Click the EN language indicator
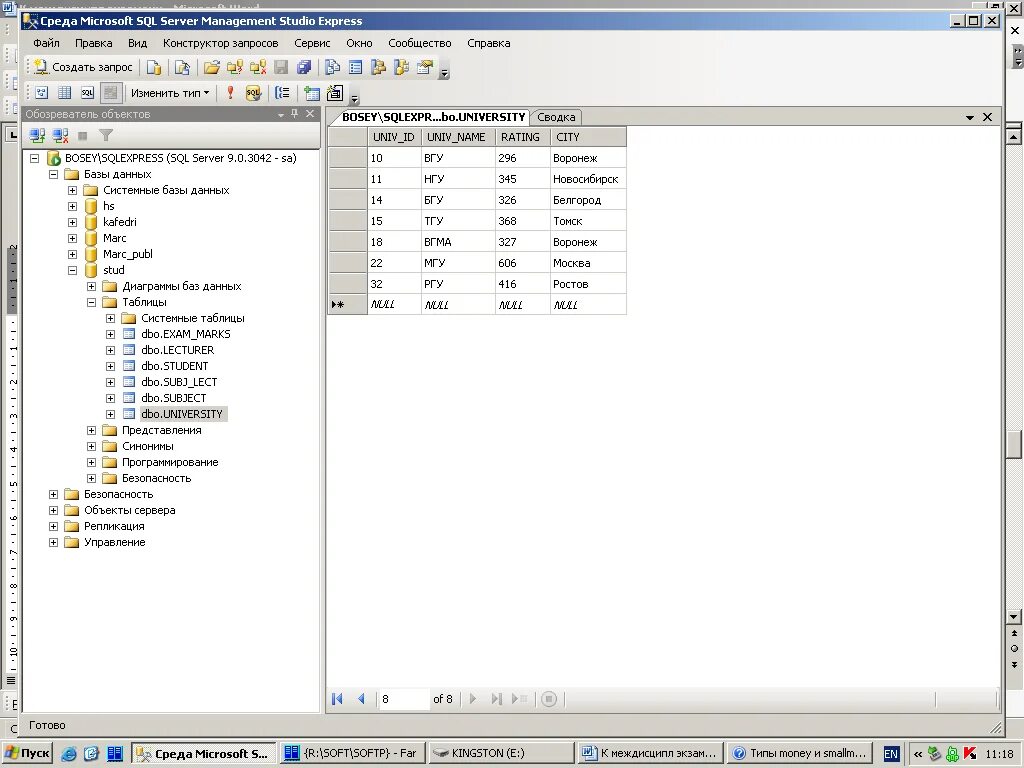Image resolution: width=1024 pixels, height=768 pixels. coord(891,754)
